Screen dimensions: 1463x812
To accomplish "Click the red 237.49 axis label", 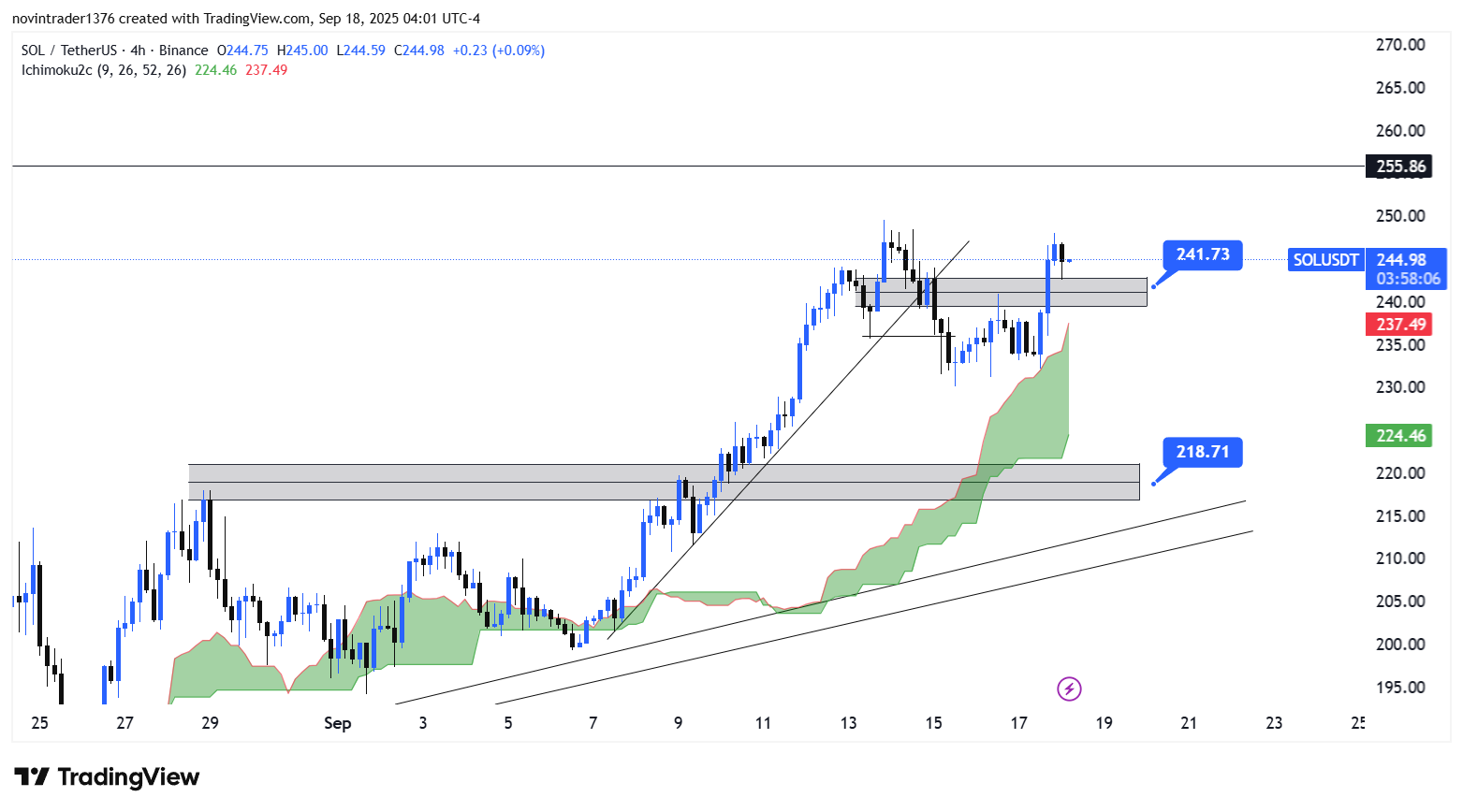I will (1400, 325).
